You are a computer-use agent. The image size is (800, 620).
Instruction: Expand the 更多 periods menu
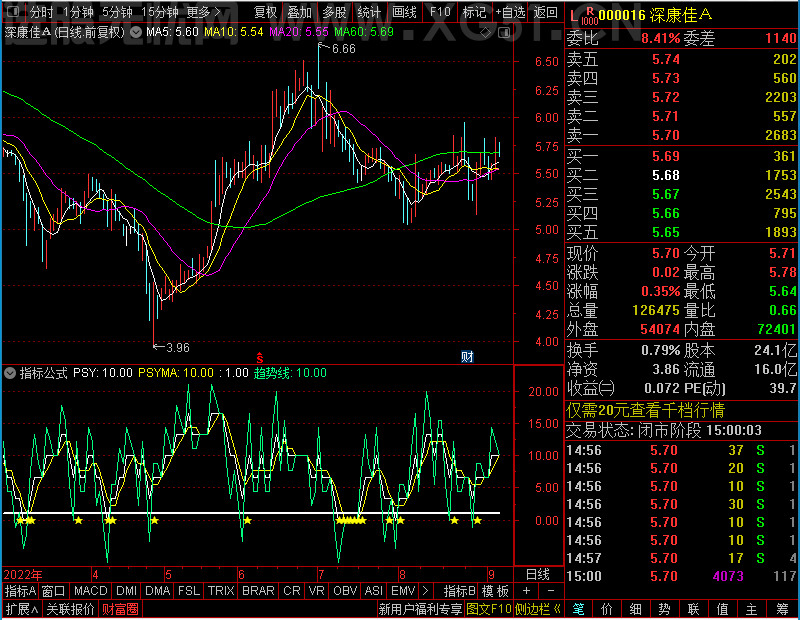[x=203, y=12]
